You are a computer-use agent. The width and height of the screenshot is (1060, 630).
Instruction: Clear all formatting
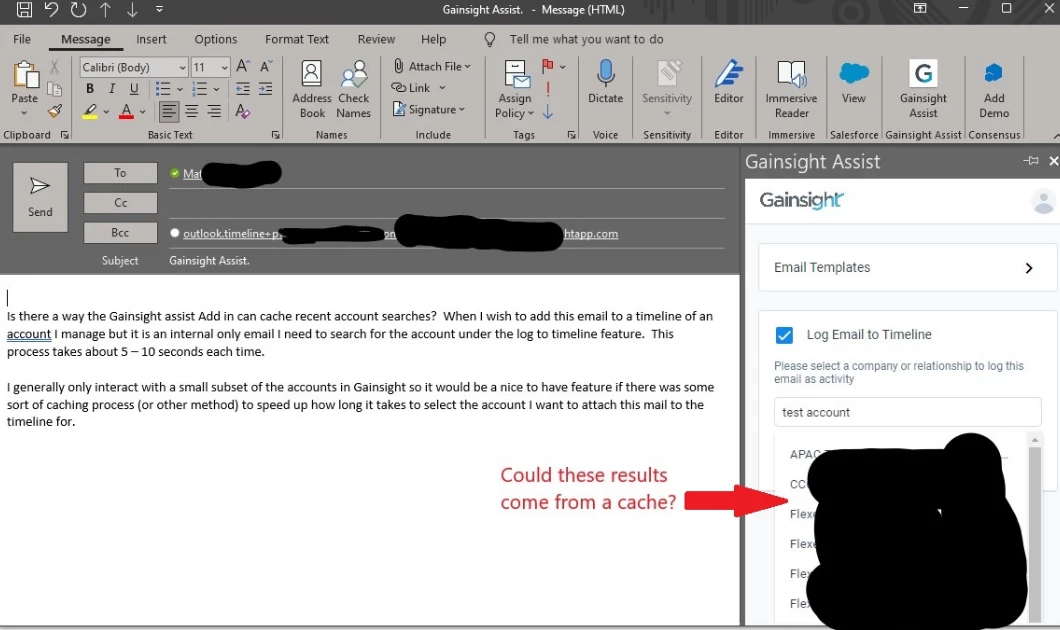(243, 112)
